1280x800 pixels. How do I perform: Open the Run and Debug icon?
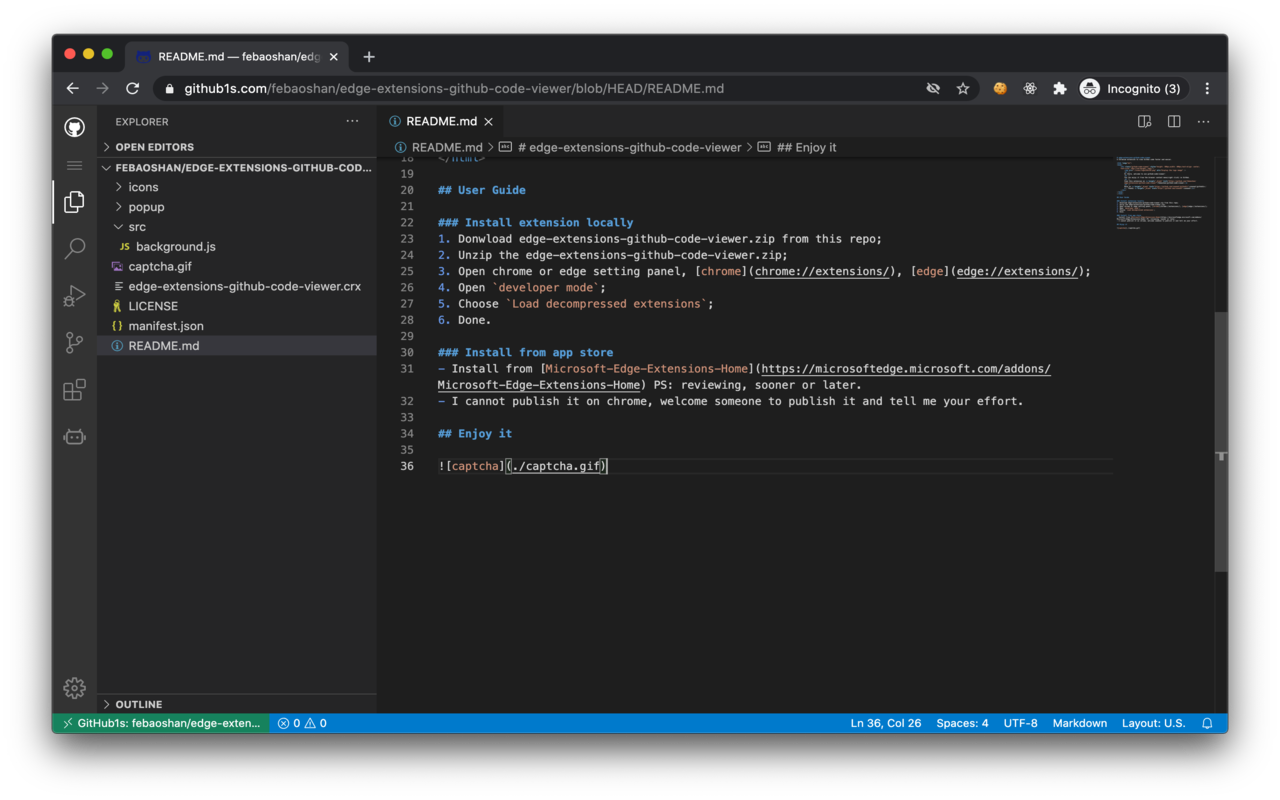pyautogui.click(x=75, y=296)
